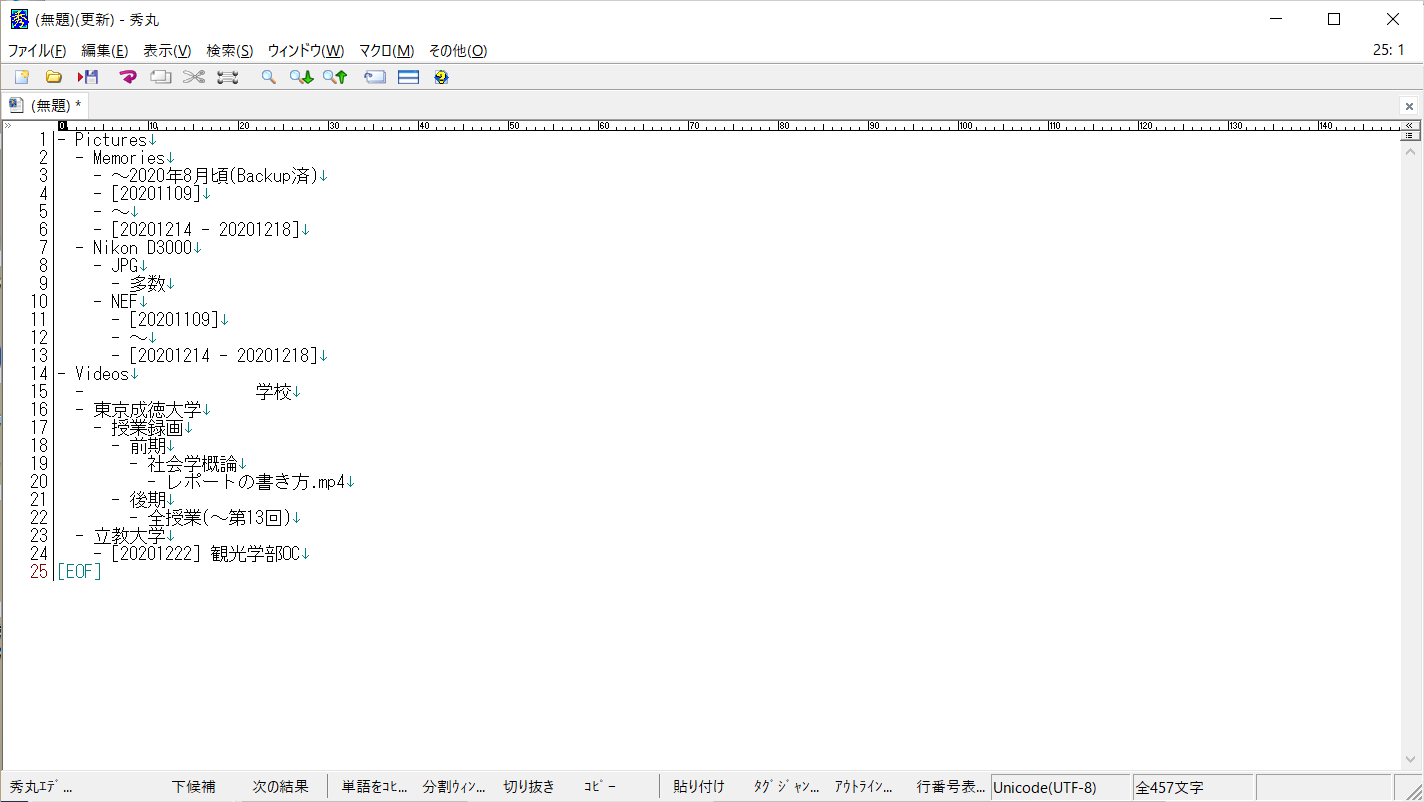Save the file with the floppy icon
The image size is (1424, 802).
88,77
